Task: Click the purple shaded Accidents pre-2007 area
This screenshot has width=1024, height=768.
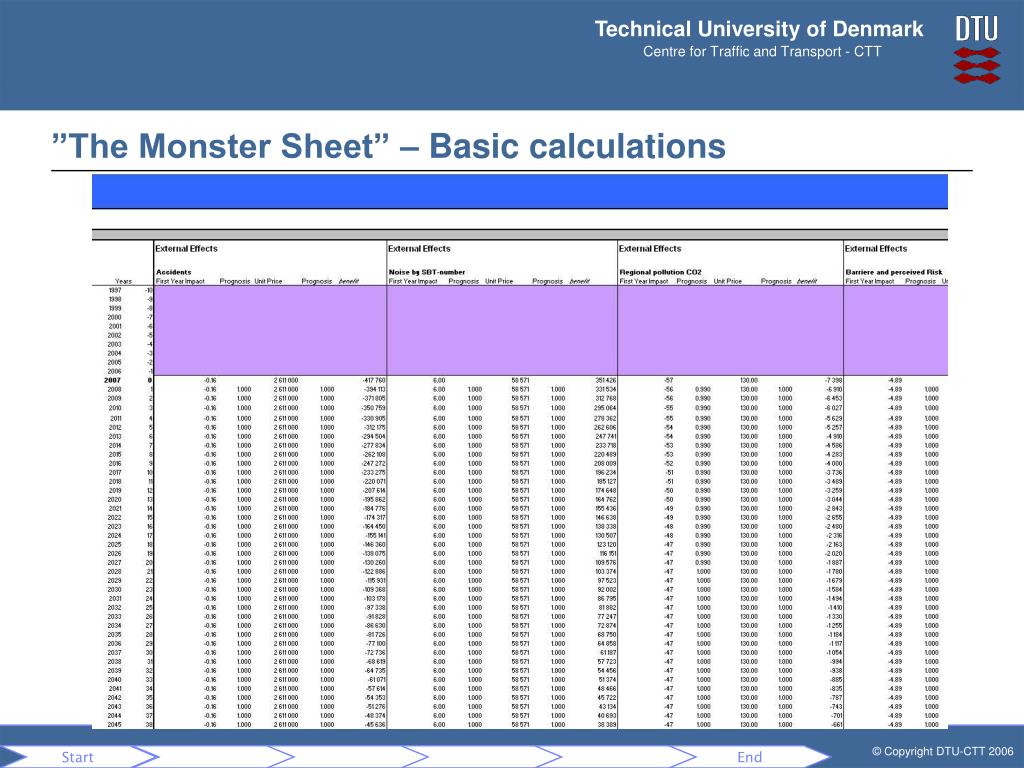Action: coord(270,330)
